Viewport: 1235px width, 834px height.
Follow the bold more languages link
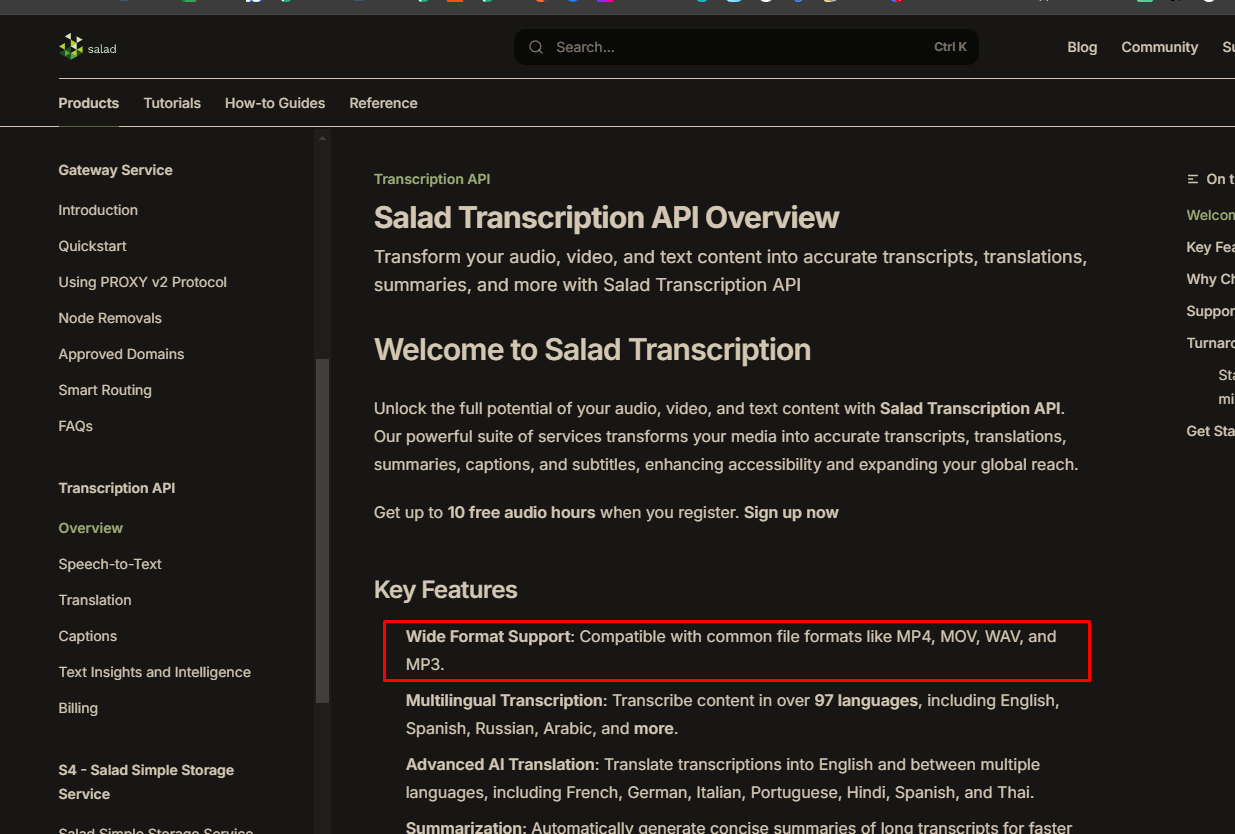(x=654, y=728)
